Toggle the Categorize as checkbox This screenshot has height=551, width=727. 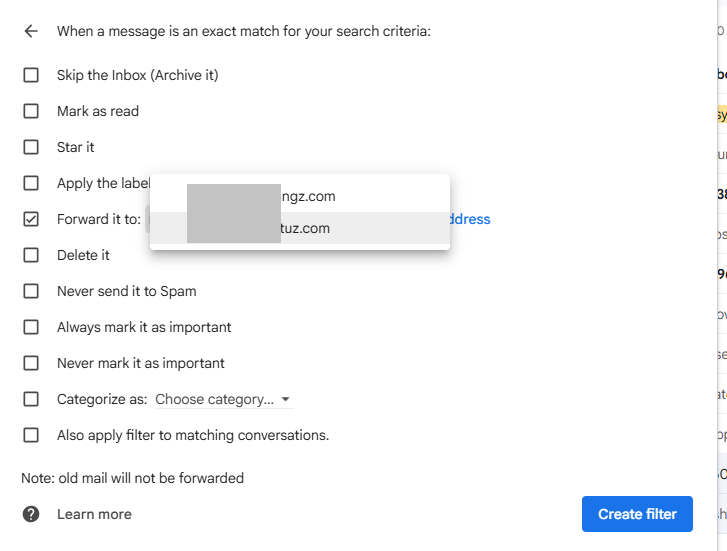point(31,399)
